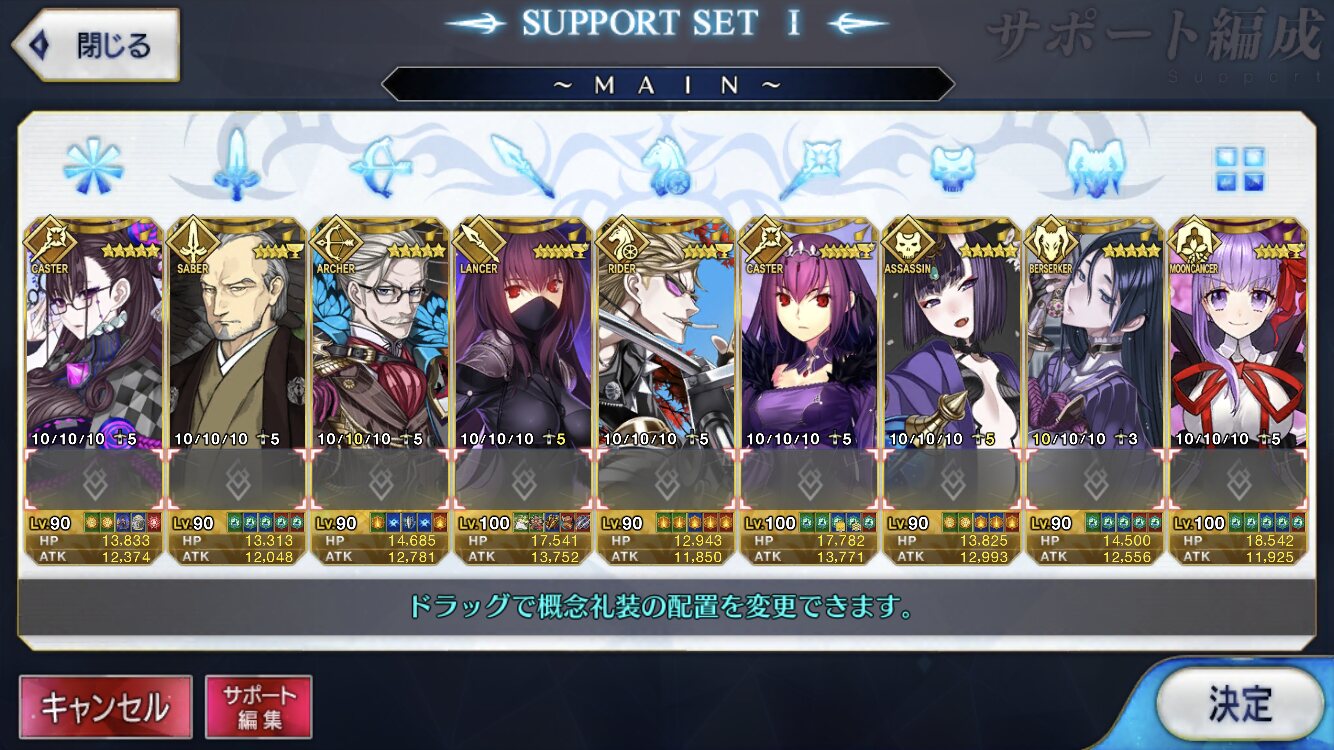This screenshot has height=750, width=1334.
Task: Select the Extra class four-squares icon
Action: coord(1240,169)
